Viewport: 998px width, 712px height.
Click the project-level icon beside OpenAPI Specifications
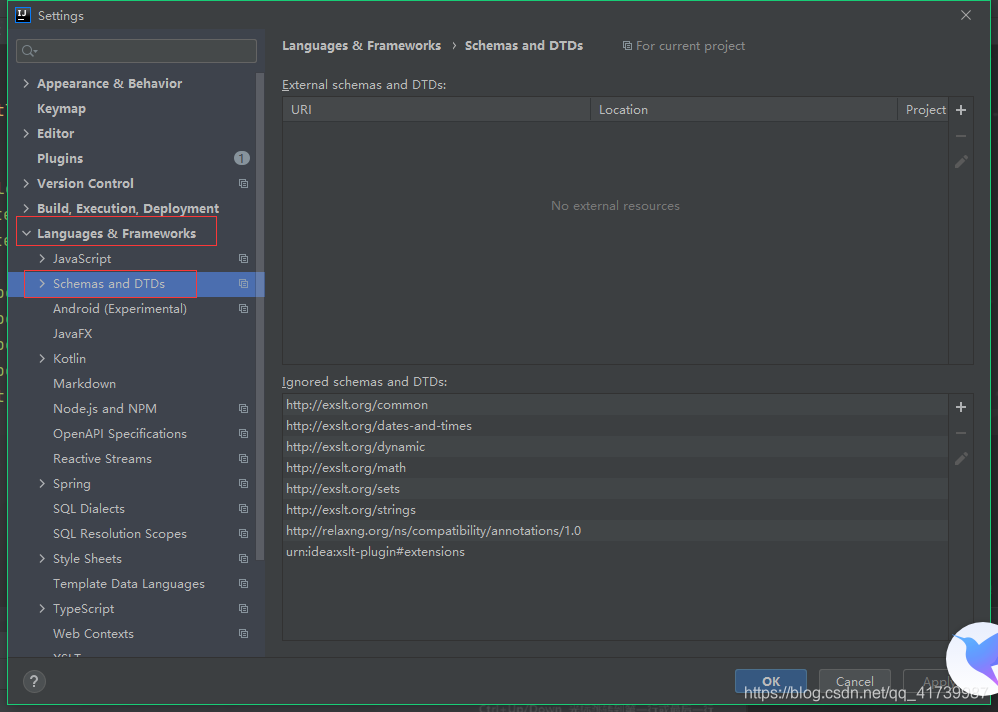[243, 433]
